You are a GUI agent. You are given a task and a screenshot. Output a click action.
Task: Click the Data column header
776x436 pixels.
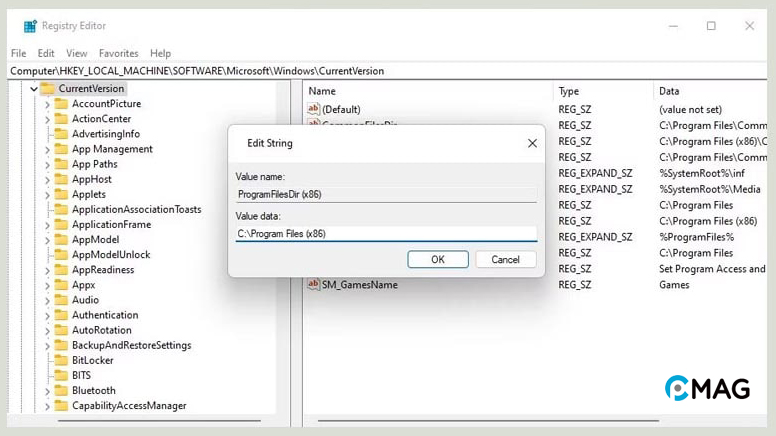click(669, 91)
